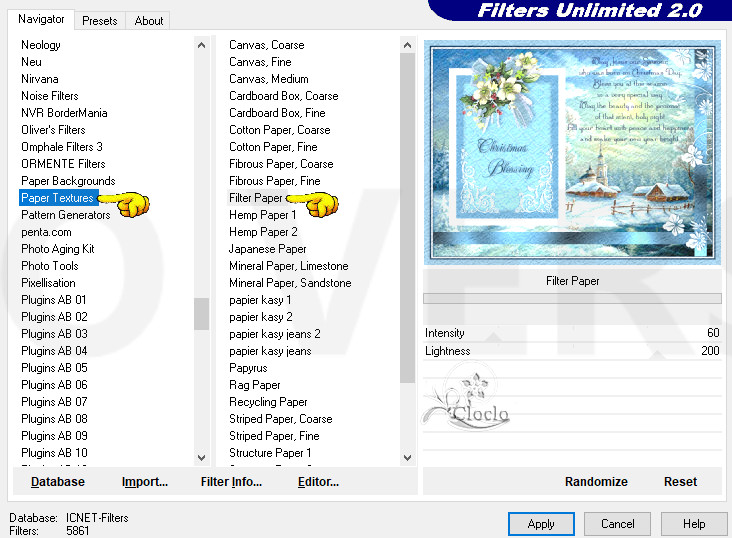Choose Canvas, Coarse filter

point(267,45)
